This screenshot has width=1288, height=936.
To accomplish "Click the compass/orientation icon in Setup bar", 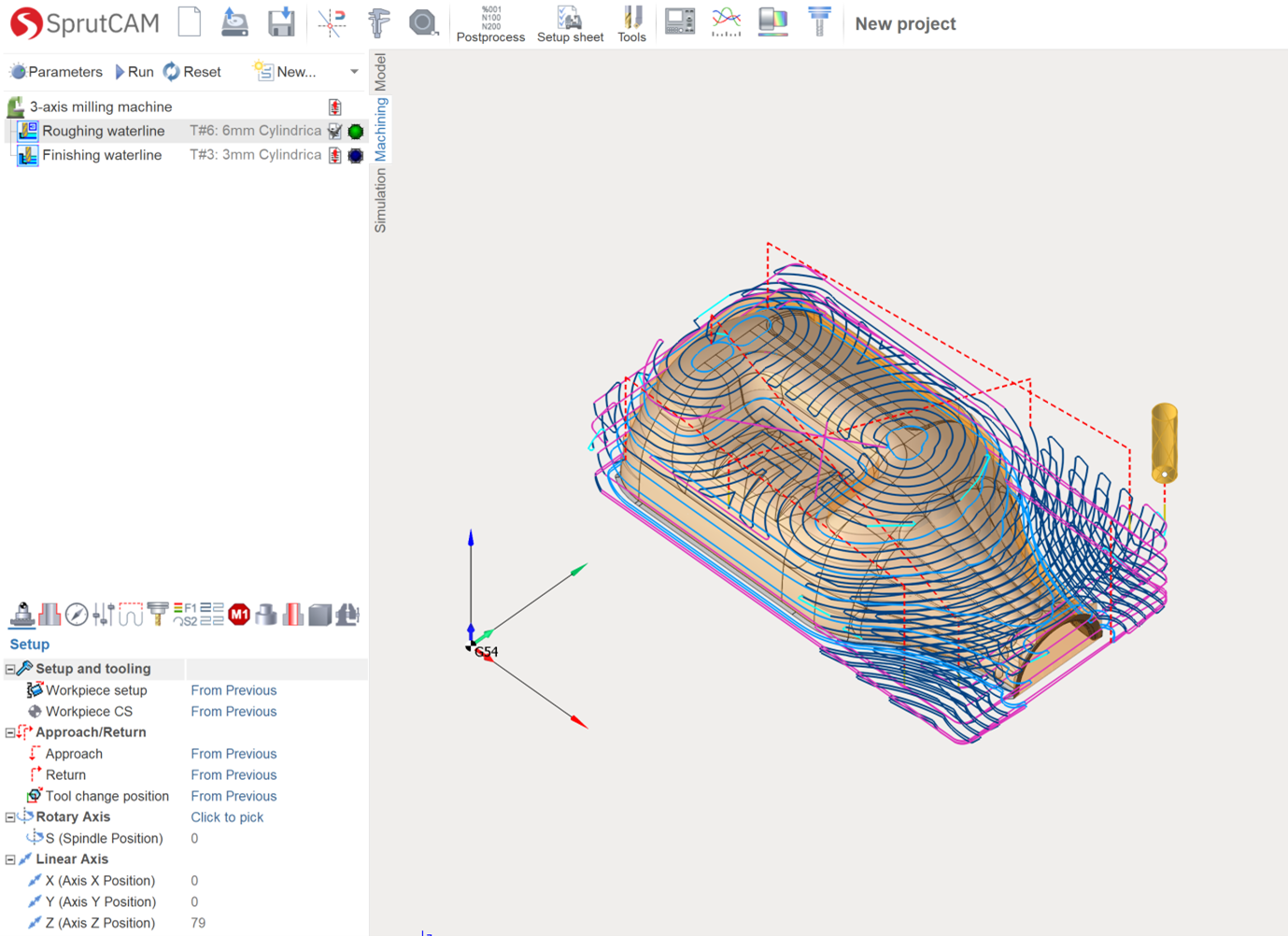I will click(75, 614).
